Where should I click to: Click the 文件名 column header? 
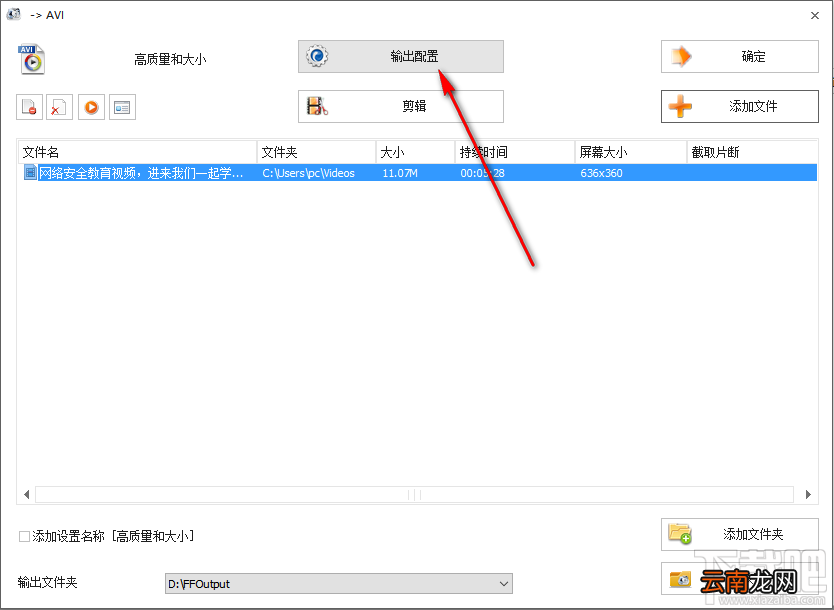pos(138,153)
